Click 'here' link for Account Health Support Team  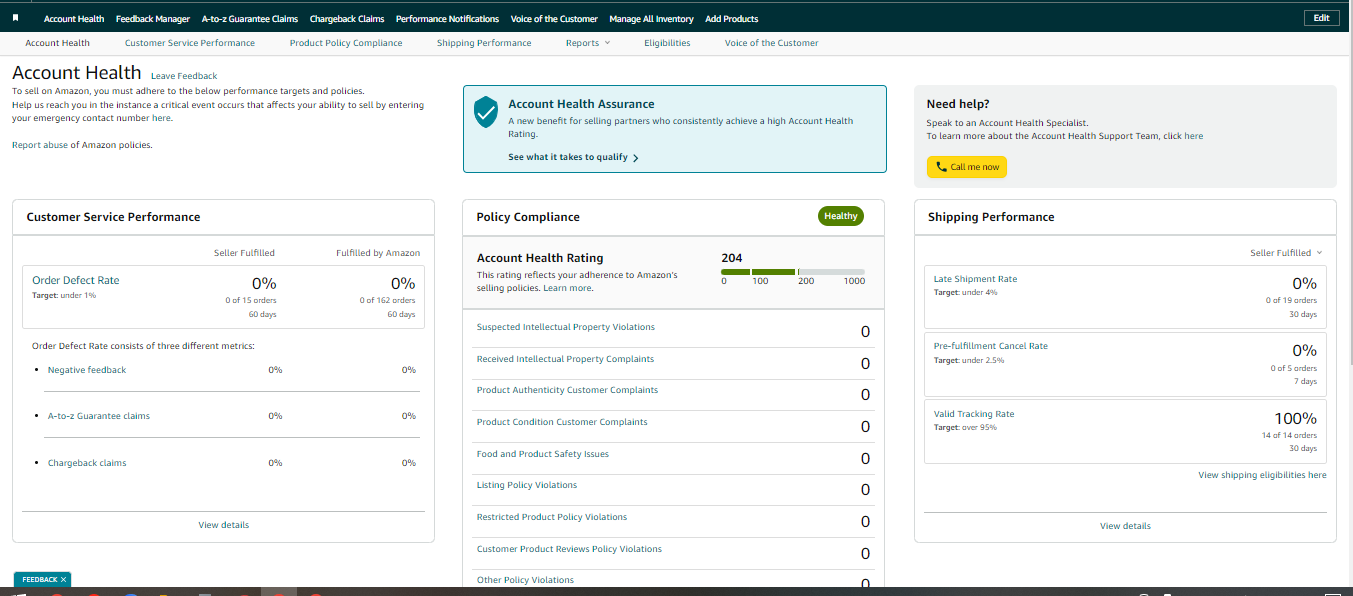point(1194,136)
